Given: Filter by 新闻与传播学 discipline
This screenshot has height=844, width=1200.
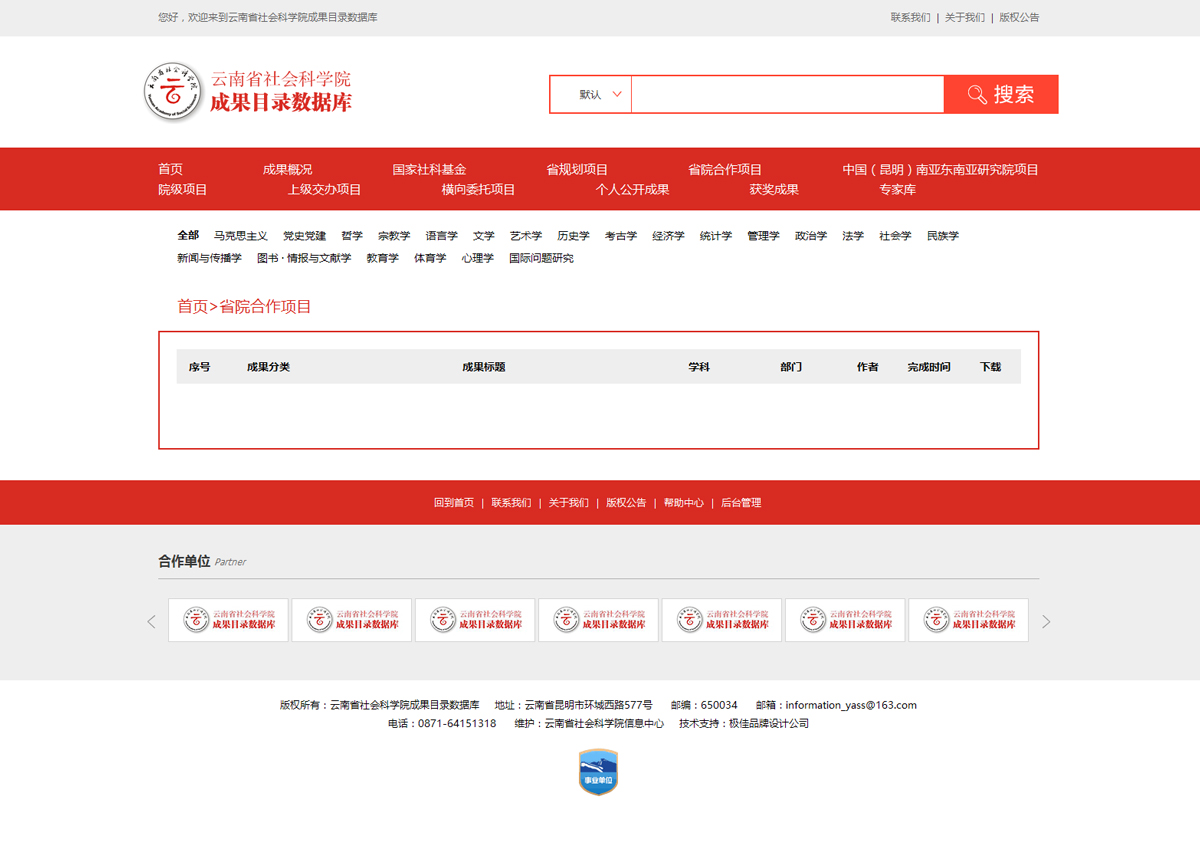Looking at the screenshot, I should [x=209, y=258].
